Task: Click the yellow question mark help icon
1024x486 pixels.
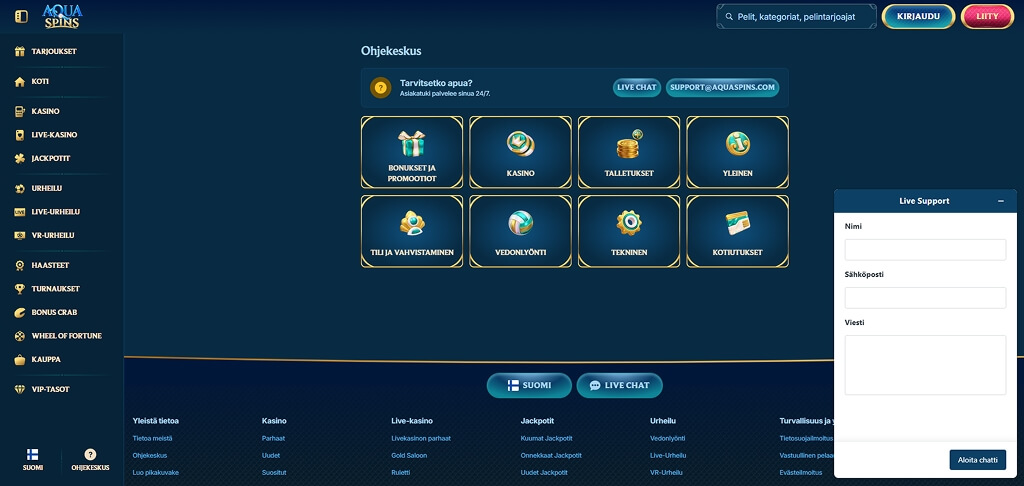Action: (381, 88)
